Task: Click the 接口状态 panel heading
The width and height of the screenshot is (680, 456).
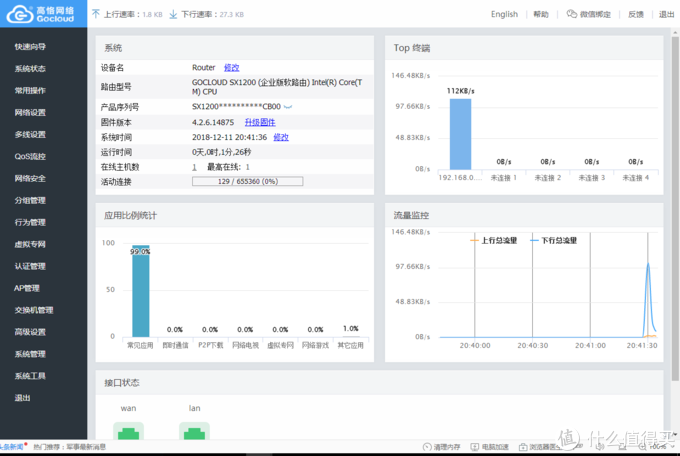Action: pyautogui.click(x=122, y=383)
